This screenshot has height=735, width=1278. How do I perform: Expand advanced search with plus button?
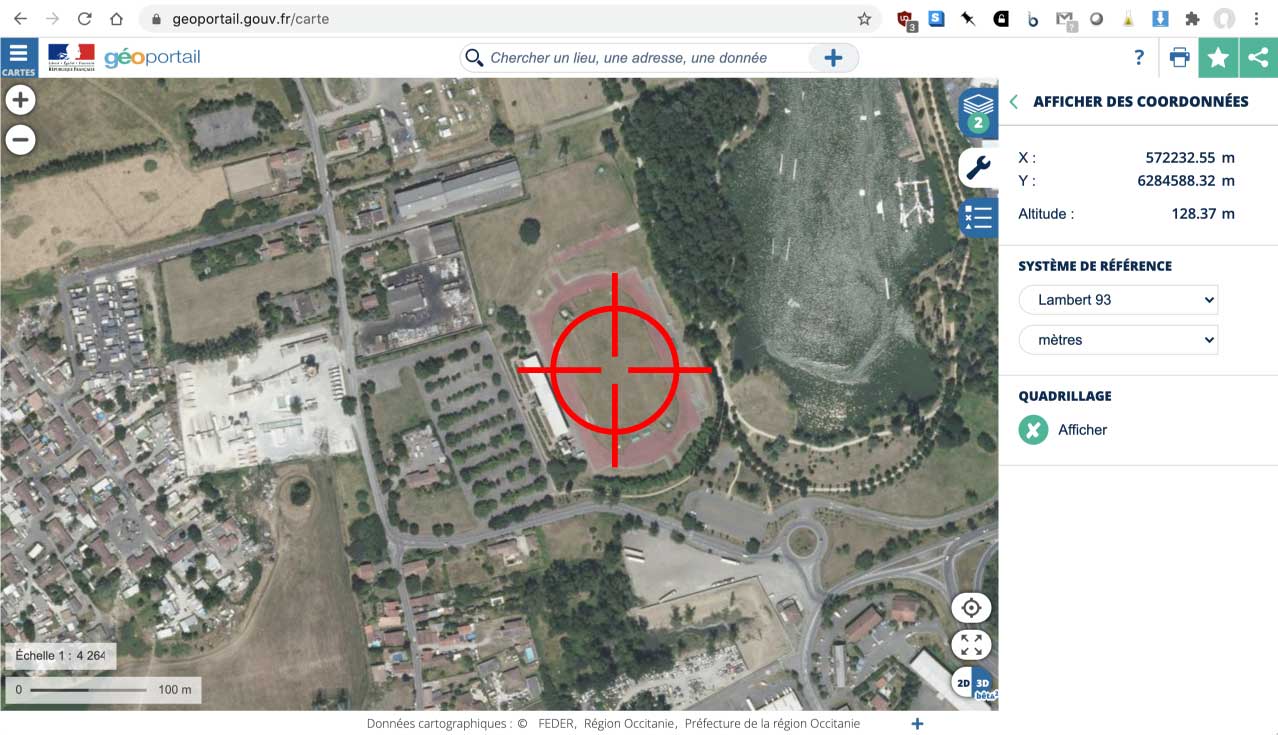click(x=833, y=58)
